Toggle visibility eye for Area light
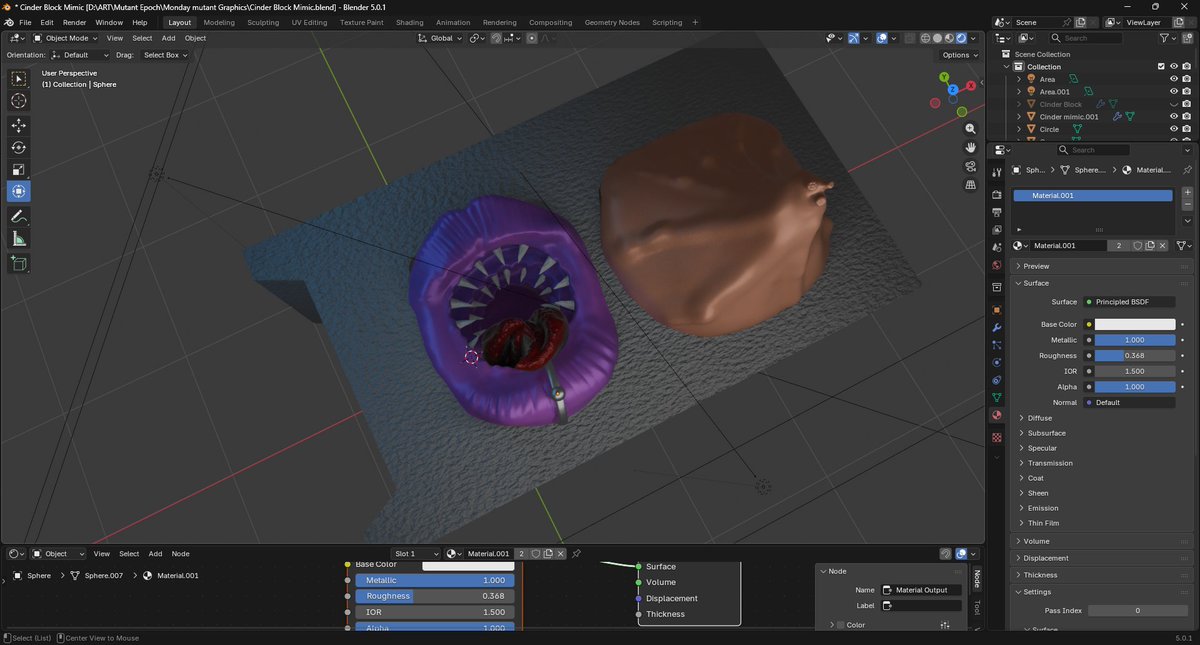Image resolution: width=1200 pixels, height=645 pixels. click(1174, 79)
